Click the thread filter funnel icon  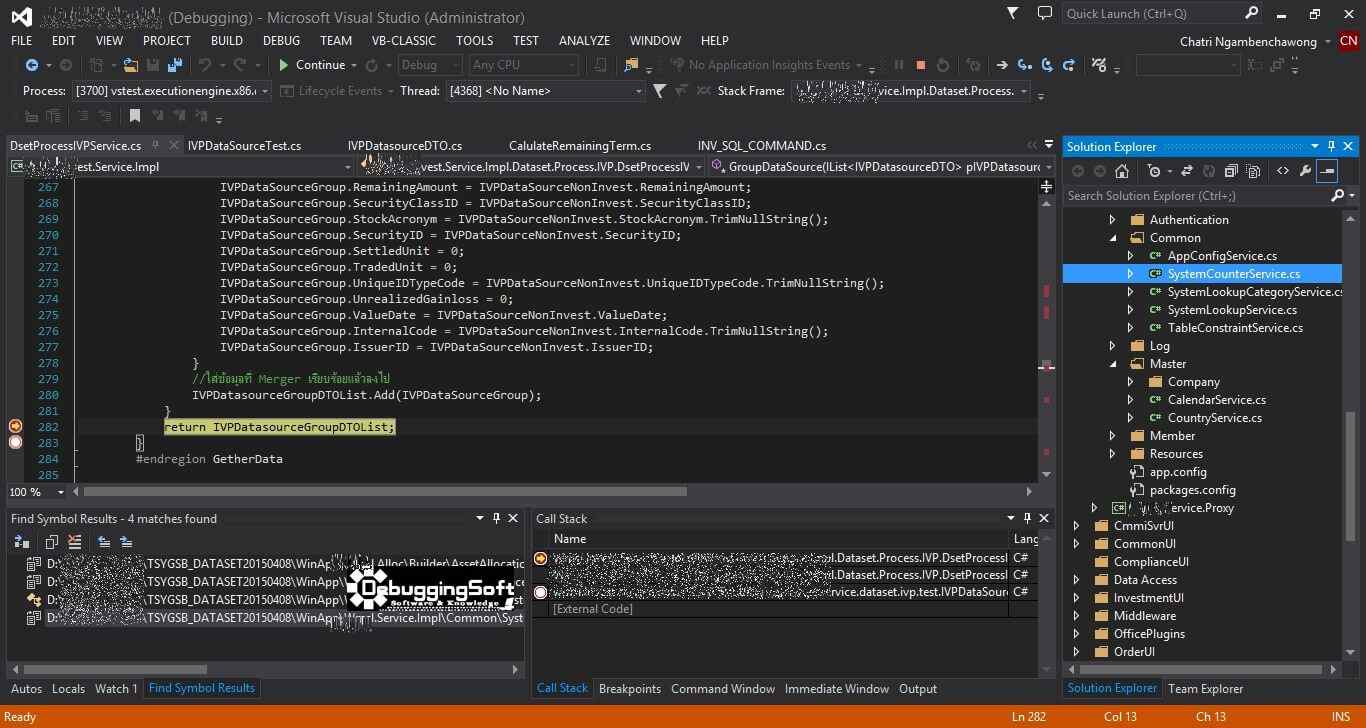(660, 91)
